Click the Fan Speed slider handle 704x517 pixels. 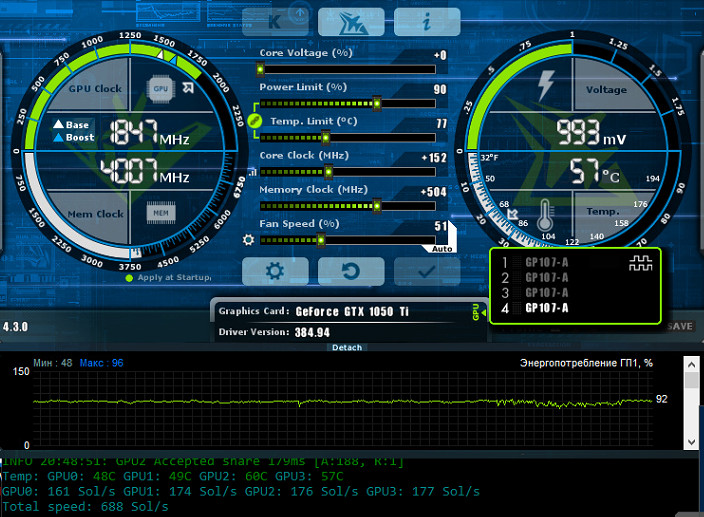click(x=321, y=240)
